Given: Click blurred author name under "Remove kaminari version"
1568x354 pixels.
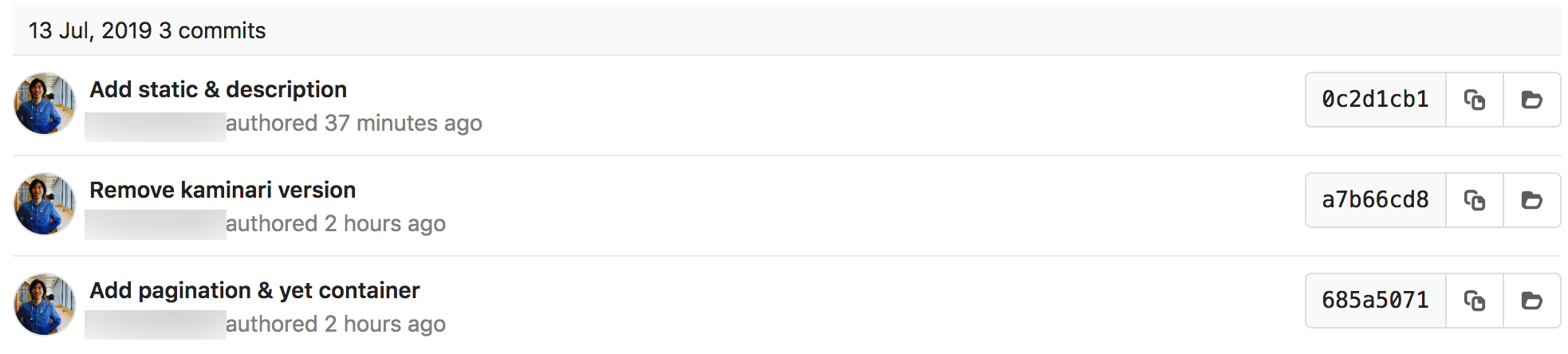Looking at the screenshot, I should click(x=155, y=225).
